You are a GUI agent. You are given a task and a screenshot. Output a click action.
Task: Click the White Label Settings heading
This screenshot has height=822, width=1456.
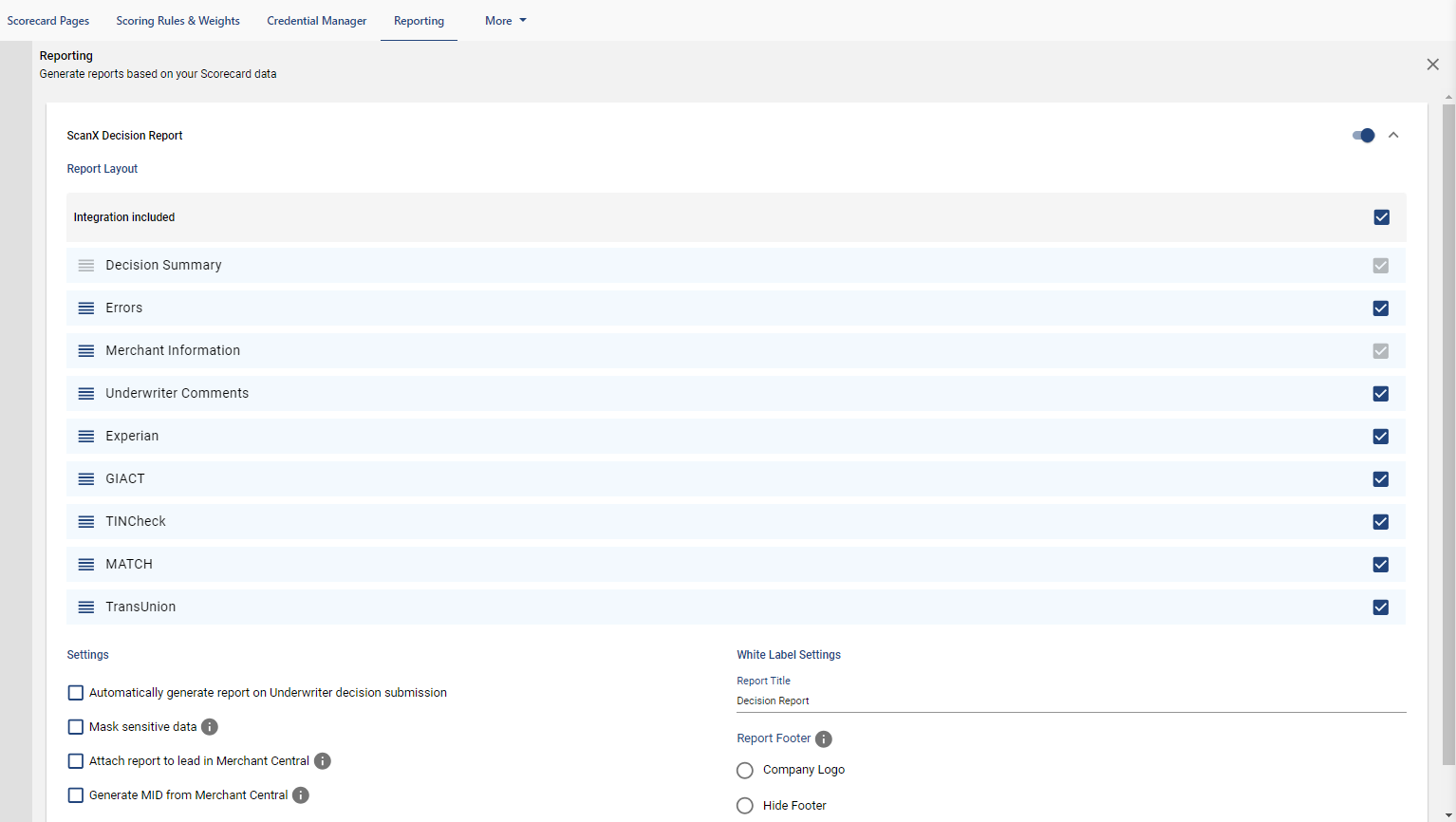click(789, 655)
